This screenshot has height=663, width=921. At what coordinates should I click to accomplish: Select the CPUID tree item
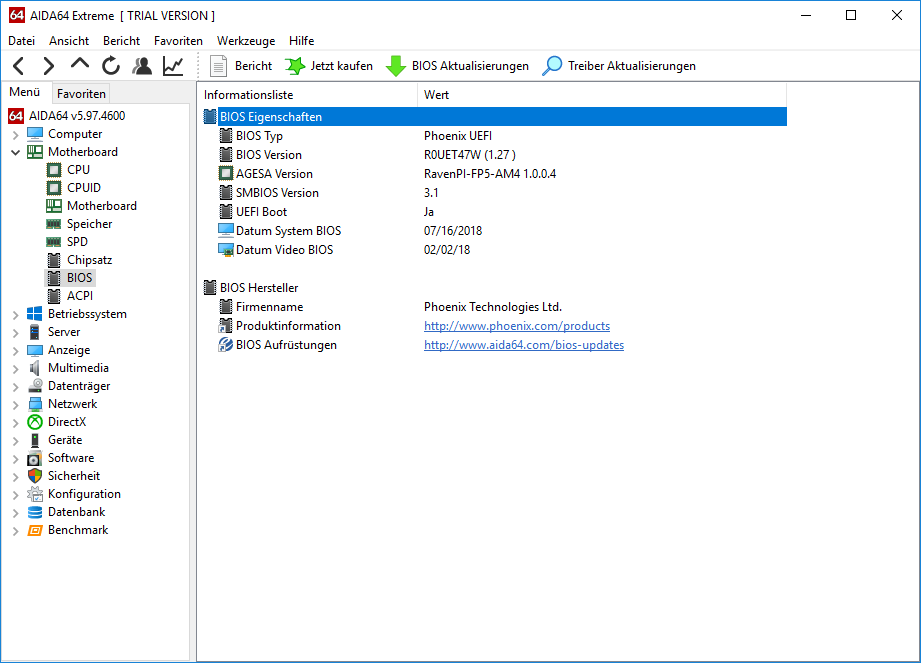point(83,188)
